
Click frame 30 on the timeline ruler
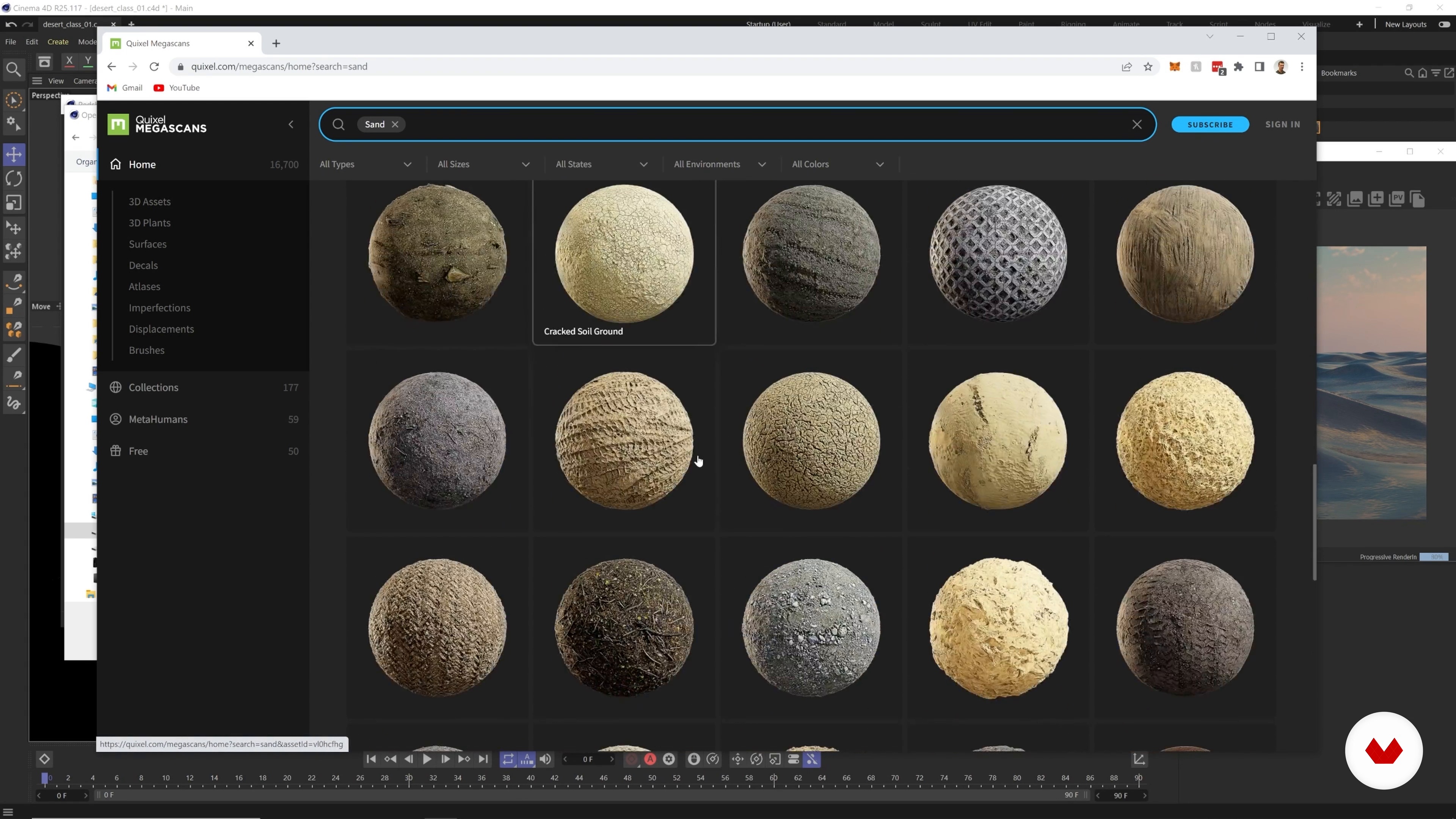(x=409, y=778)
